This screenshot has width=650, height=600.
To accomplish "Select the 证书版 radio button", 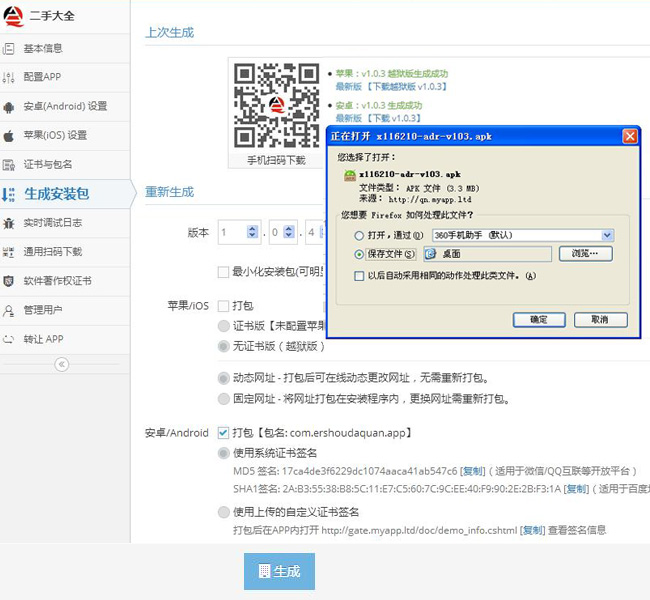I will (x=224, y=326).
